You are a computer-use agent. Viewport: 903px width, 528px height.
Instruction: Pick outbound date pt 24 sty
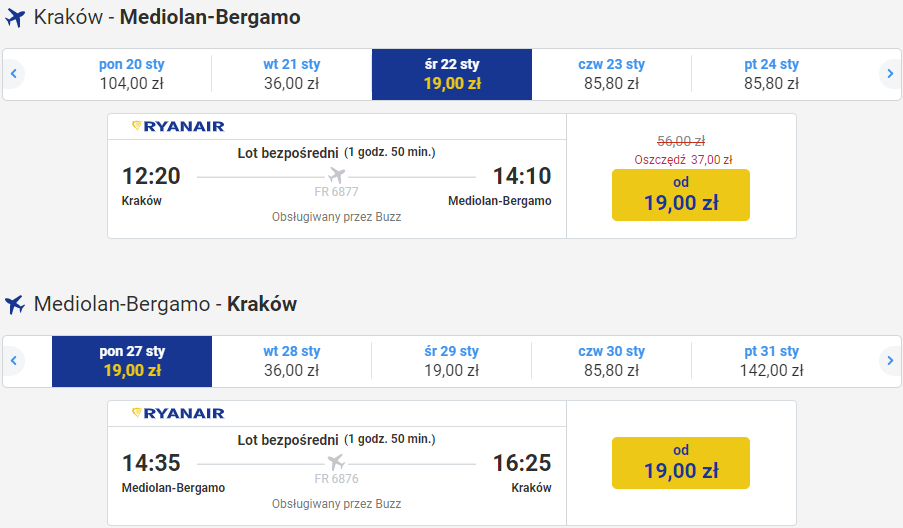pos(772,74)
